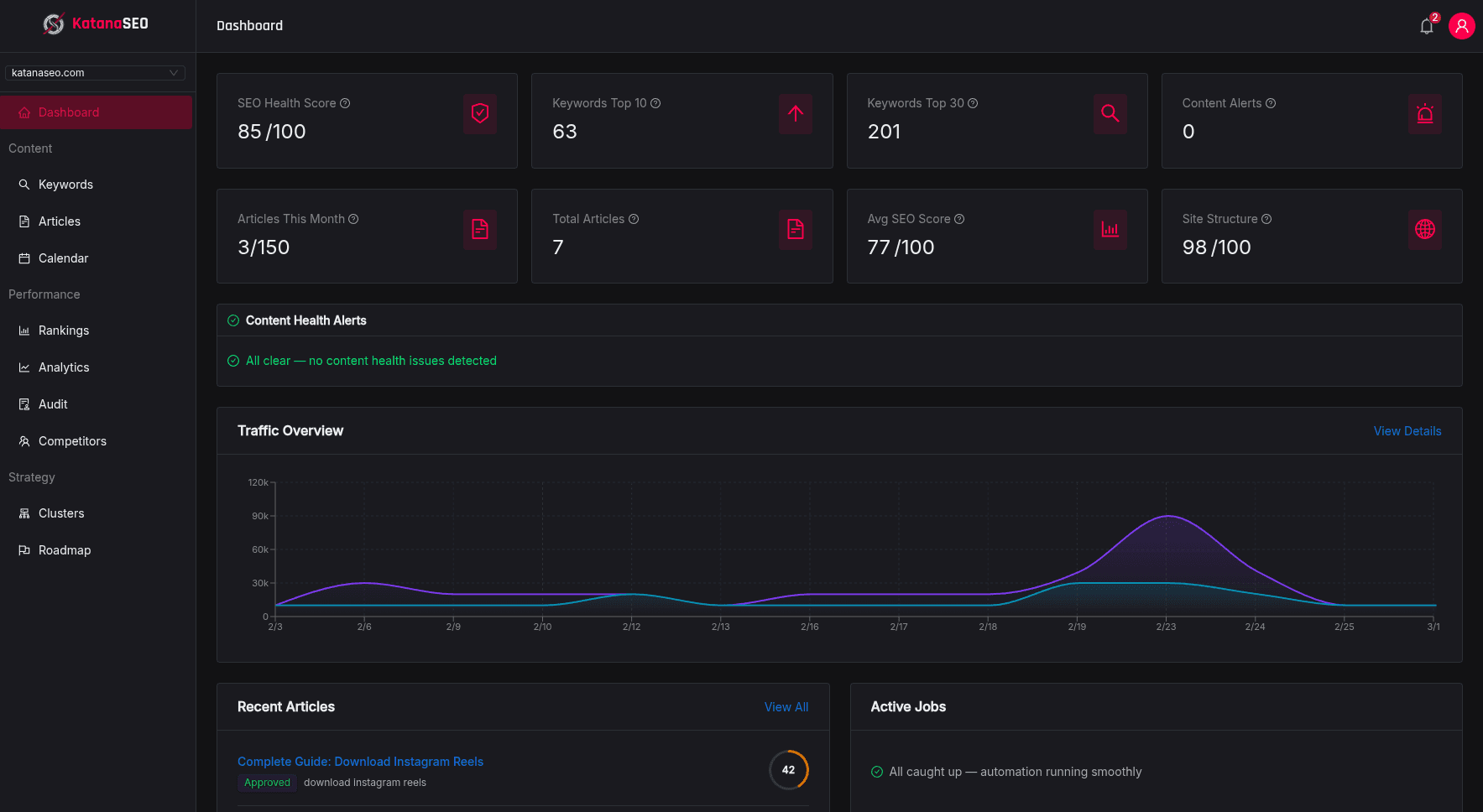This screenshot has height=812, width=1483.
Task: Click the notification bell icon
Action: point(1427,26)
